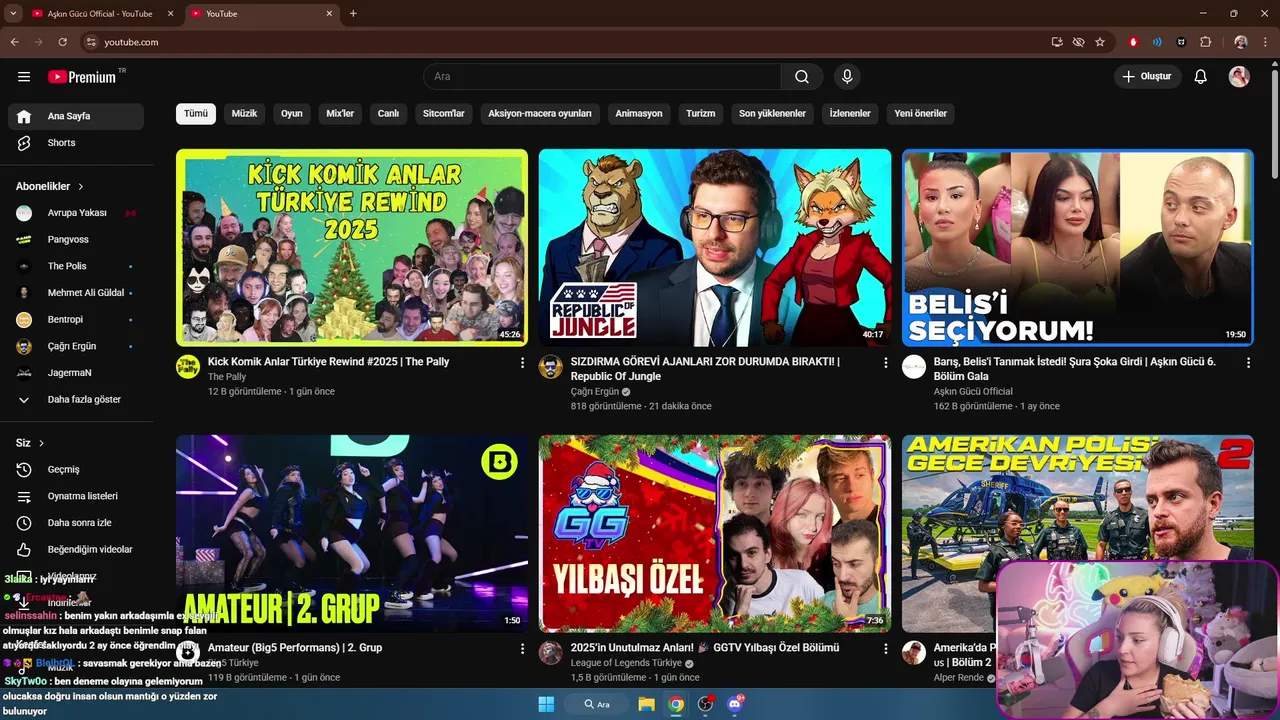This screenshot has width=1280, height=720.
Task: Click the youtube.com address bar
Action: [x=560, y=42]
